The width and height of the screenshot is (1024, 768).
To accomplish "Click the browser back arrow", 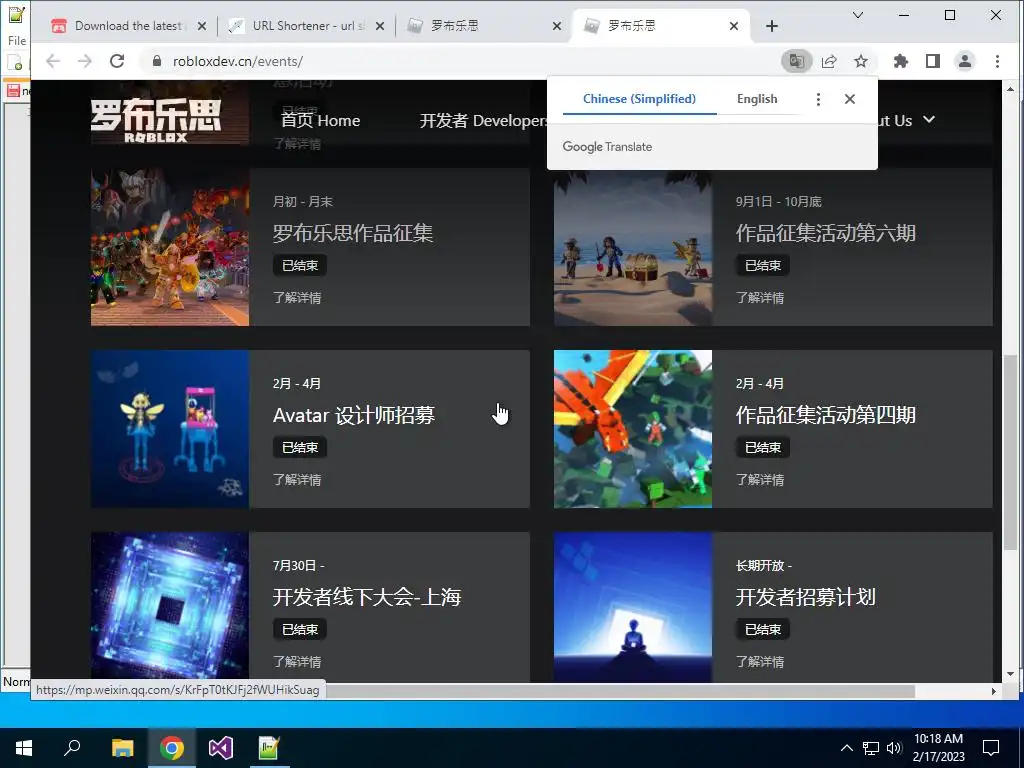I will pyautogui.click(x=53, y=61).
